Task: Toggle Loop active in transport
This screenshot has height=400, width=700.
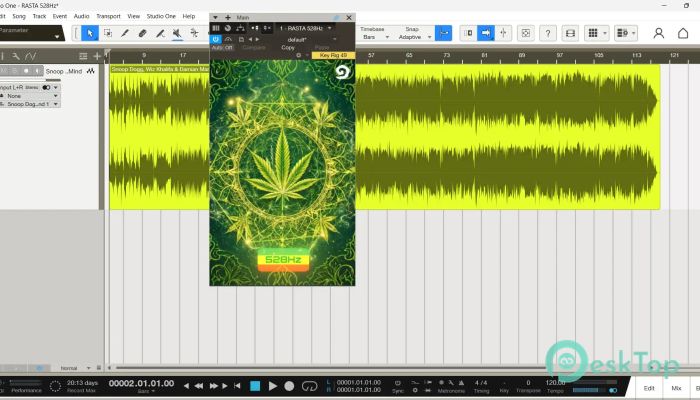Action: tap(309, 386)
